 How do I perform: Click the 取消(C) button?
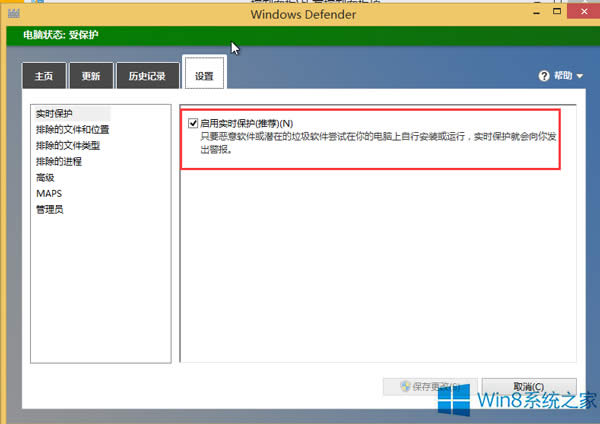529,386
